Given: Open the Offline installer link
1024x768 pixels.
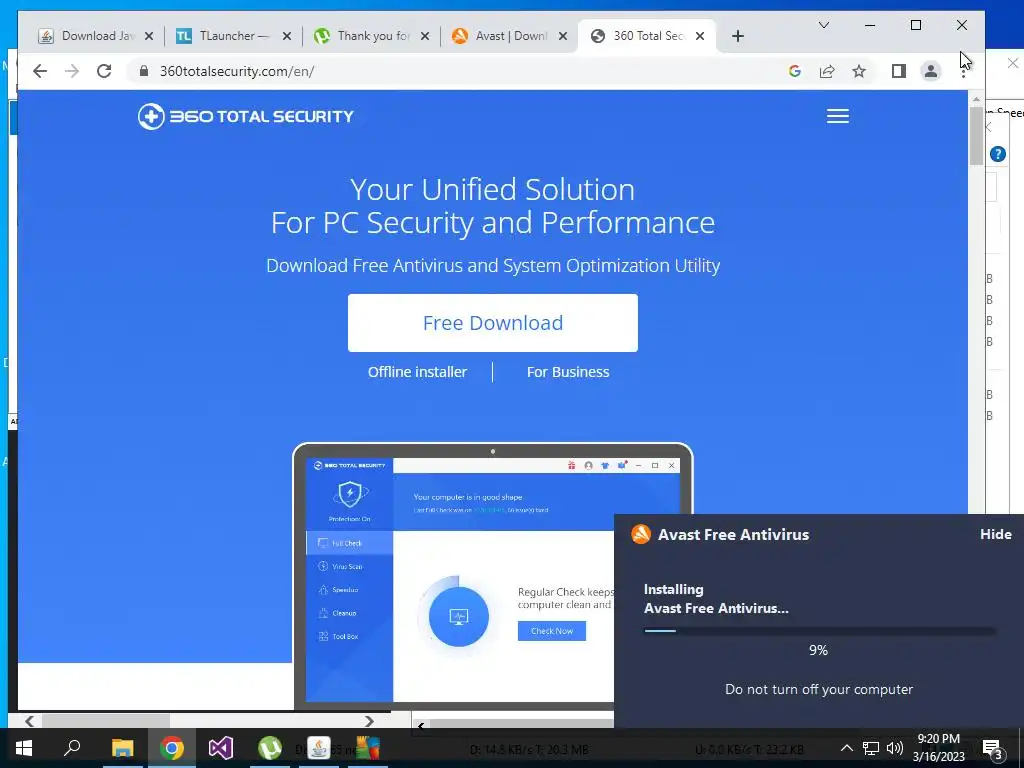Looking at the screenshot, I should tap(417, 372).
